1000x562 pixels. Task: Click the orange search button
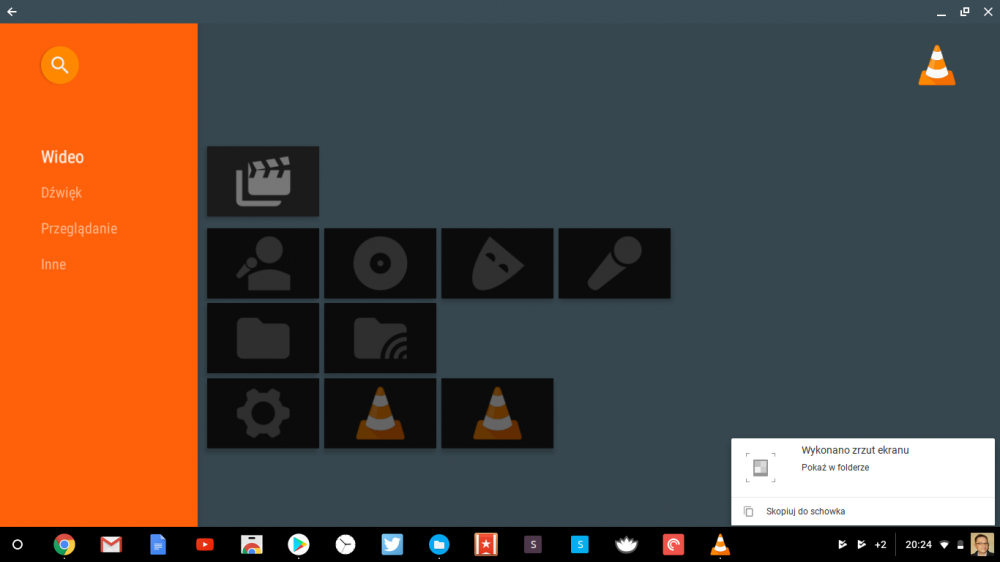pyautogui.click(x=59, y=65)
